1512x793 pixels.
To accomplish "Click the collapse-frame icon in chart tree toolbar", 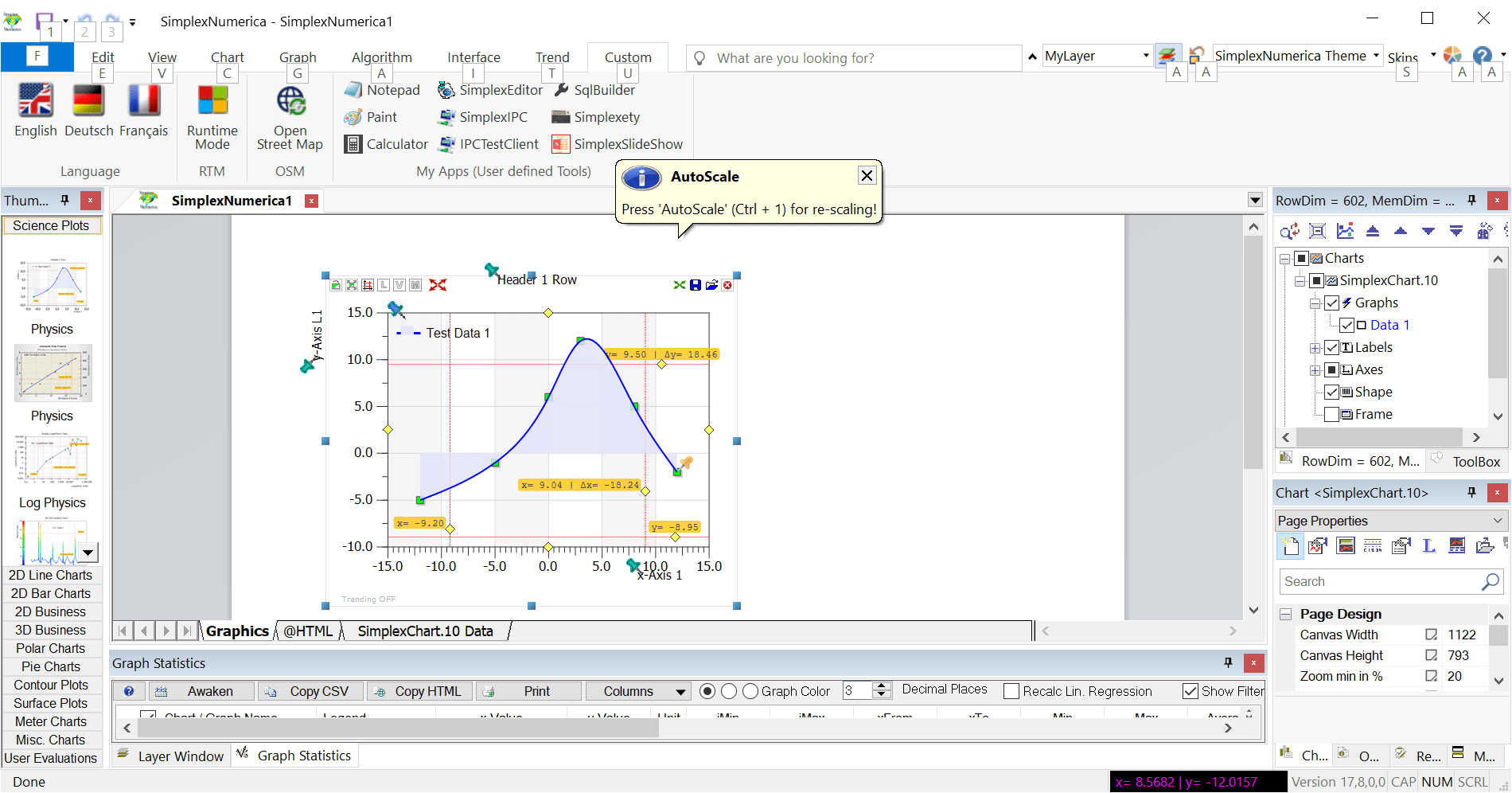I will (1318, 231).
